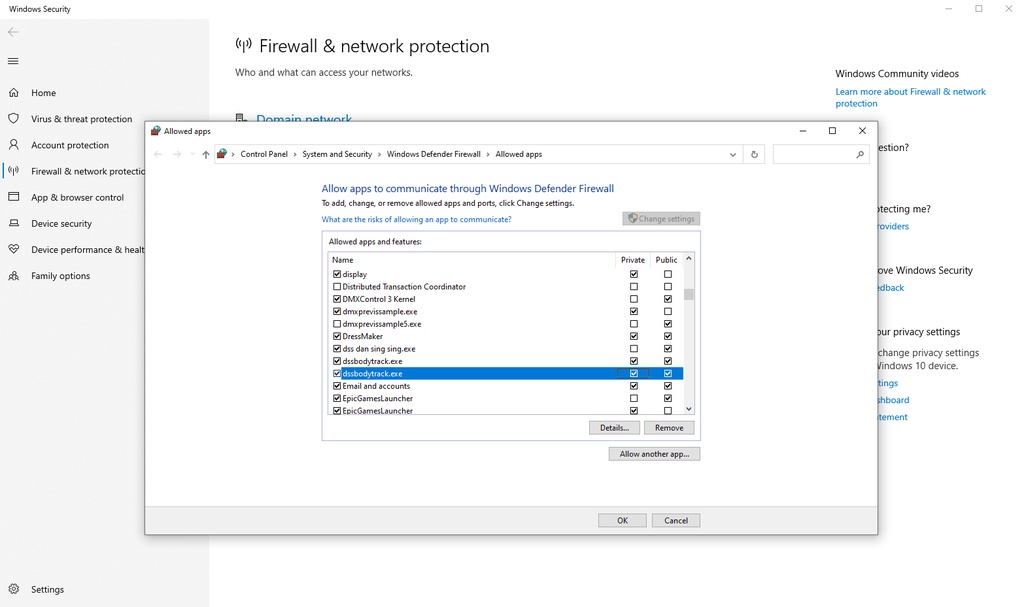The image size is (1024, 607).
Task: Enable Distributed Transaction Coordinator checkbox
Action: click(337, 286)
